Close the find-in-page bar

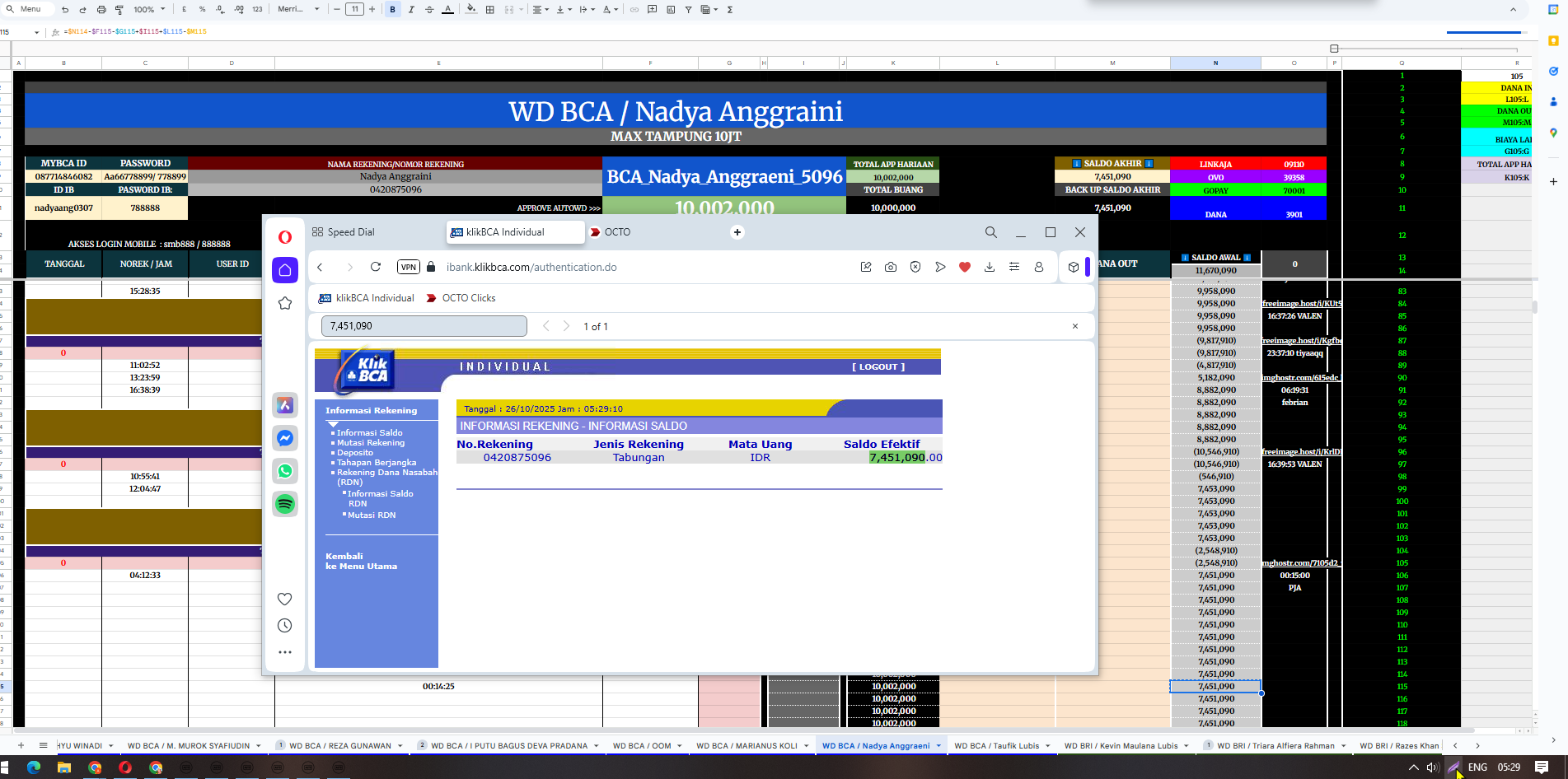click(x=1075, y=326)
